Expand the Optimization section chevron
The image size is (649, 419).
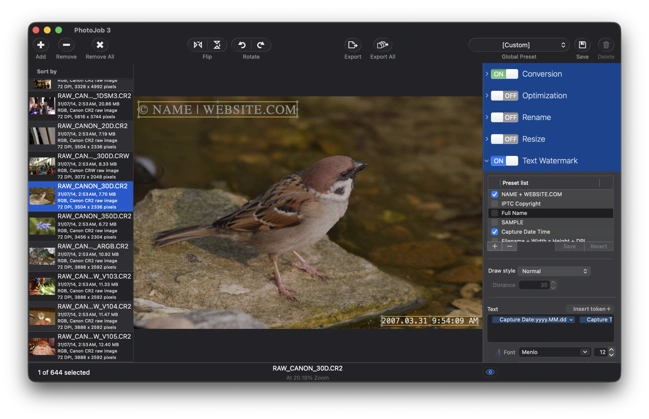click(x=487, y=96)
